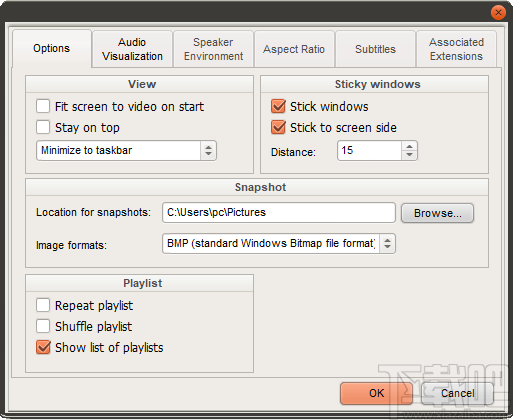The height and width of the screenshot is (420, 513).
Task: Close the dialog with the orange X
Action: point(498,13)
